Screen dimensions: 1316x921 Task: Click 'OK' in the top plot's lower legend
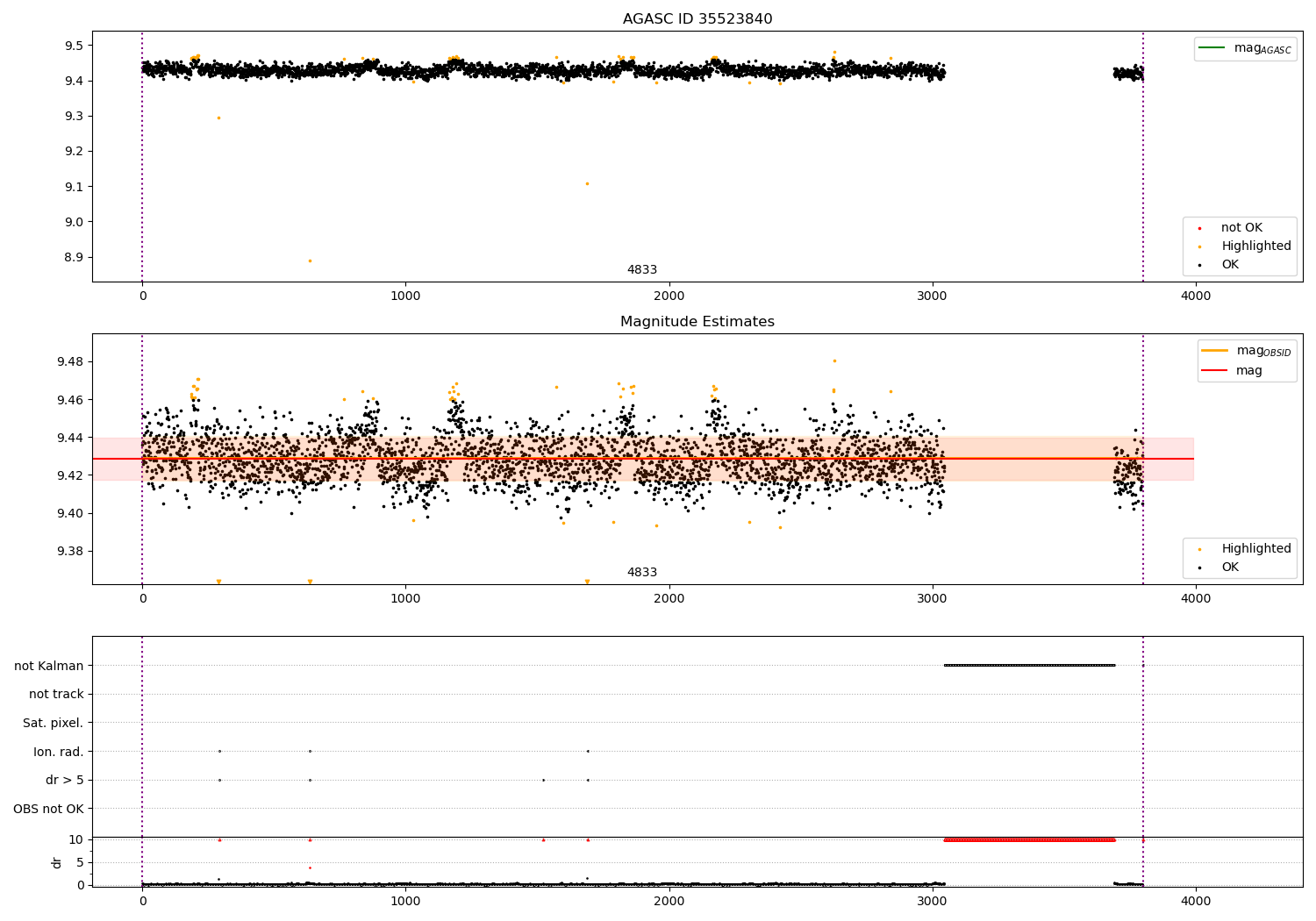[x=1230, y=265]
